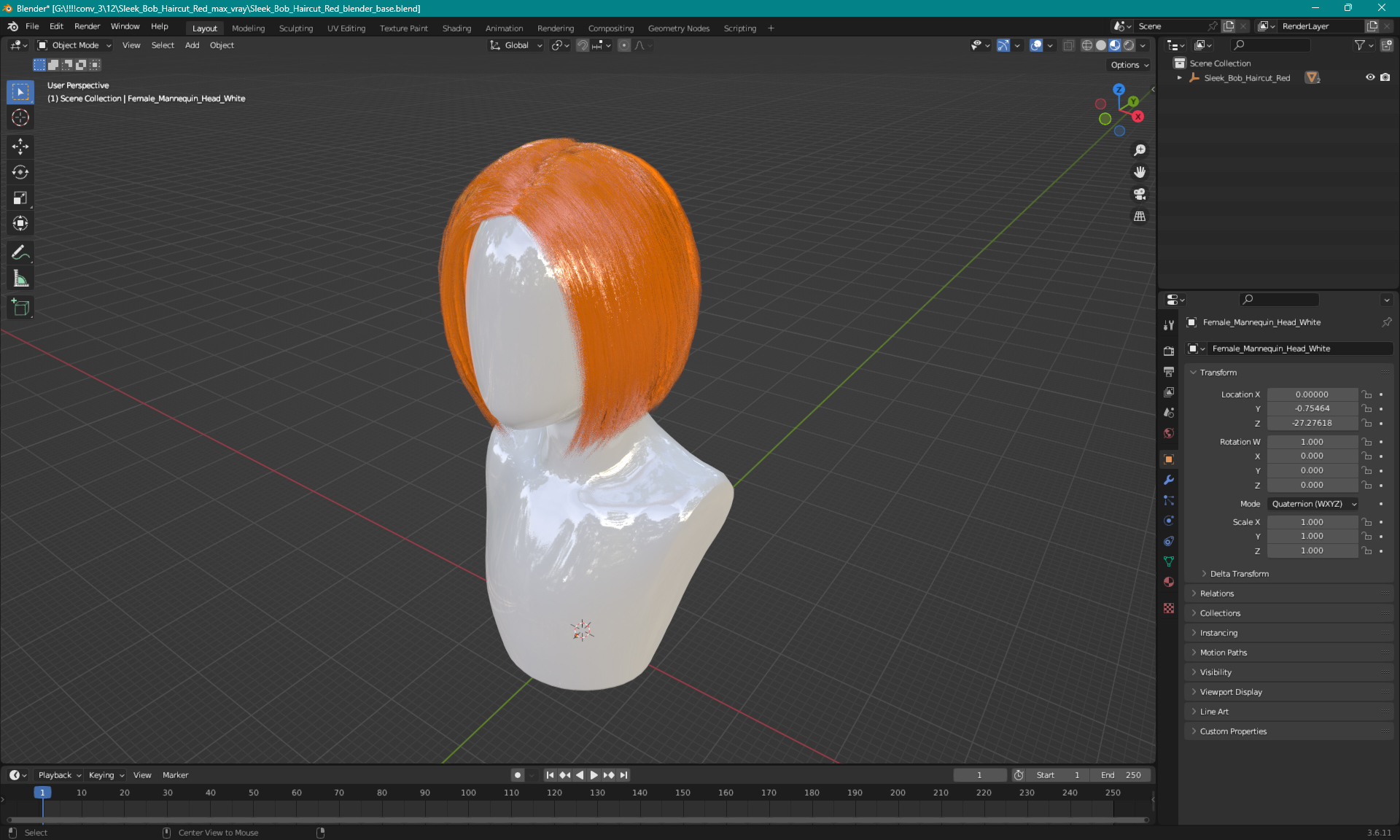Click current frame marker 1 in timeline
This screenshot has width=1400, height=840.
point(42,793)
